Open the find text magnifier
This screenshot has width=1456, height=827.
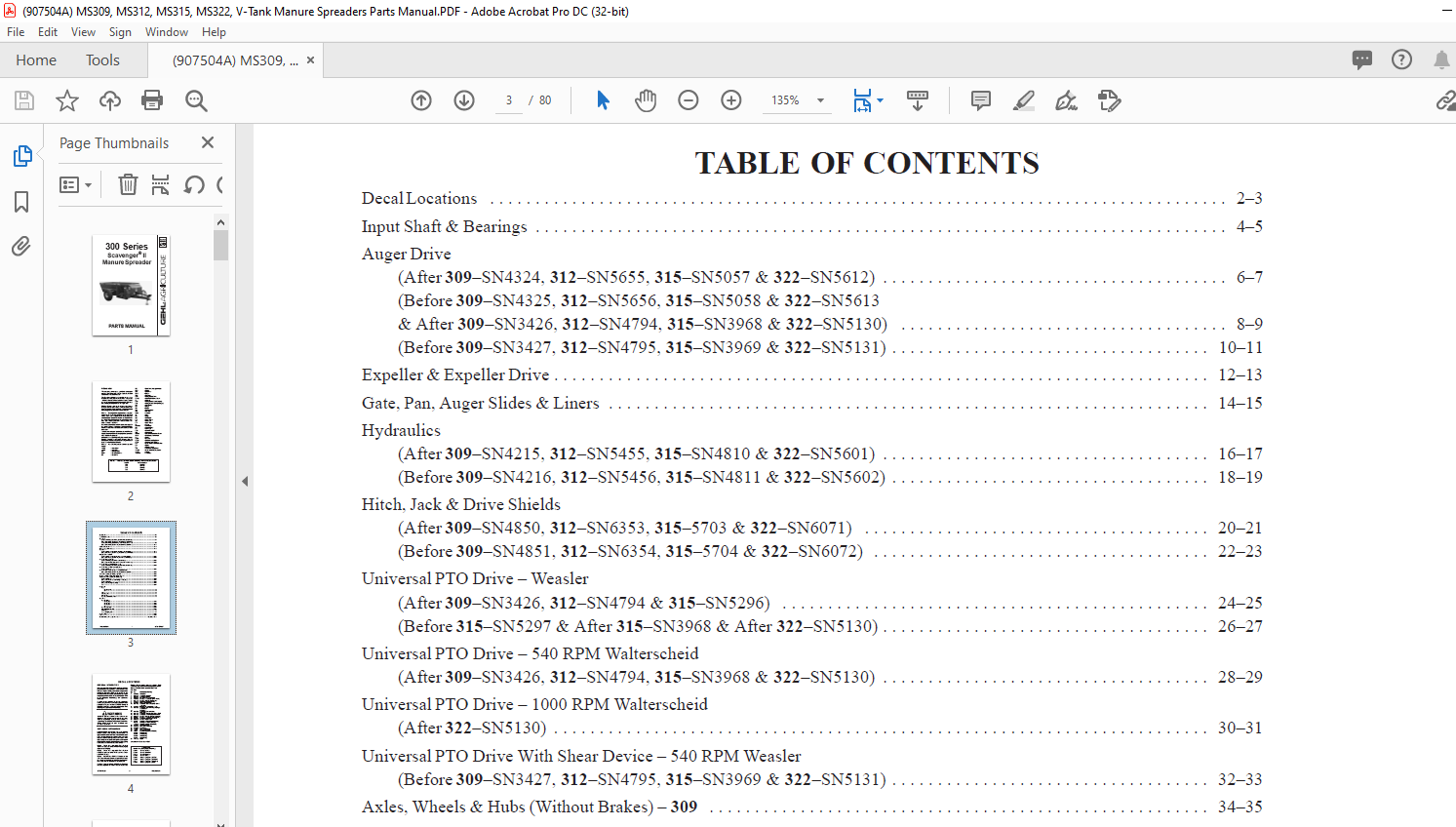[196, 100]
